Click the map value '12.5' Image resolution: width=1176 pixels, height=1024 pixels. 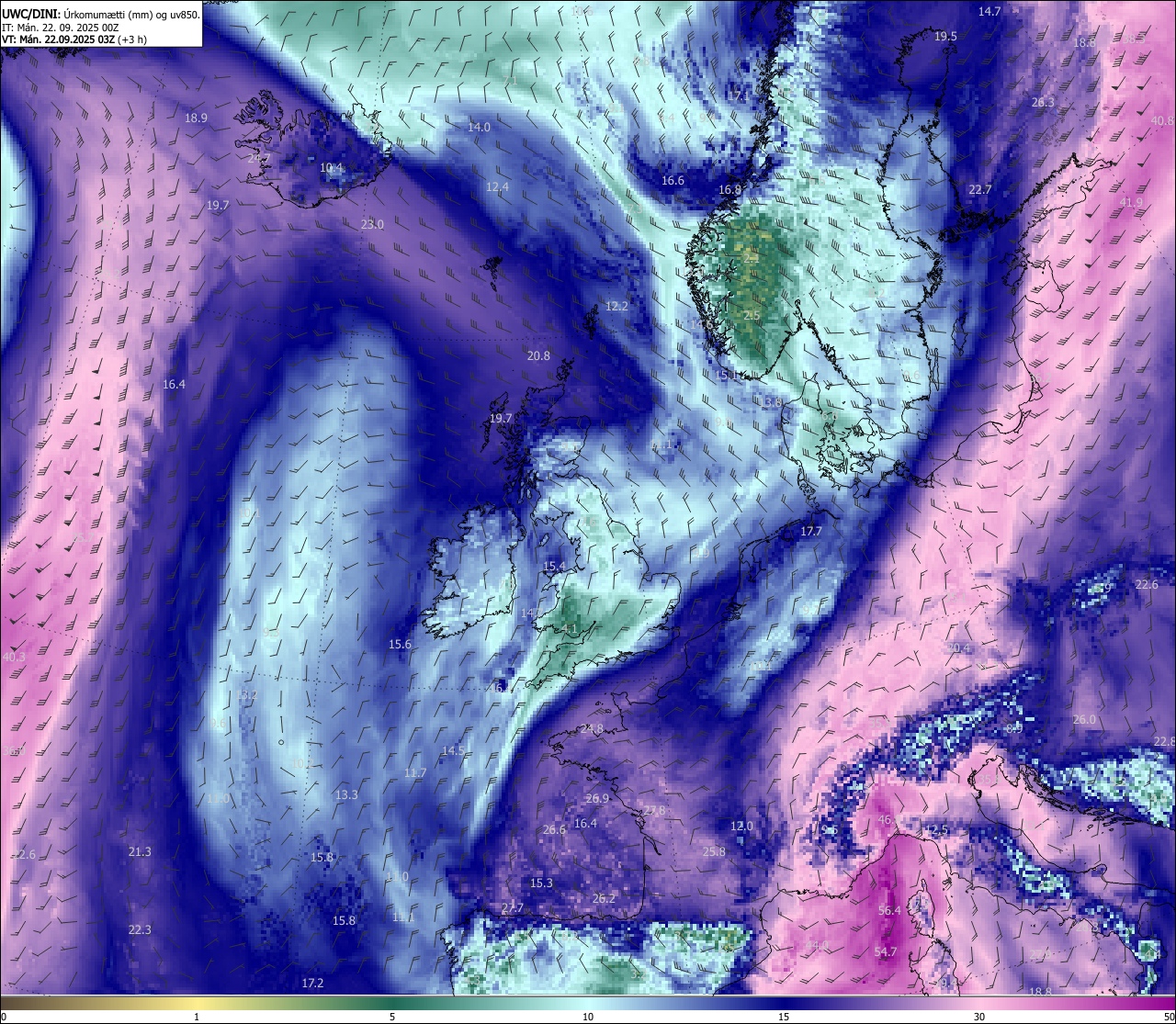click(936, 829)
